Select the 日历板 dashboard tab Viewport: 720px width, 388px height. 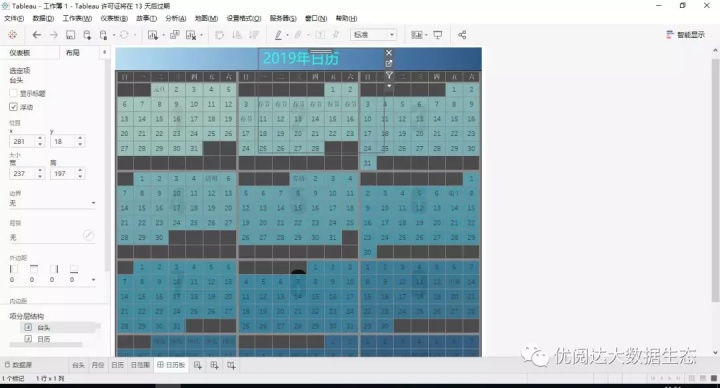coord(171,365)
